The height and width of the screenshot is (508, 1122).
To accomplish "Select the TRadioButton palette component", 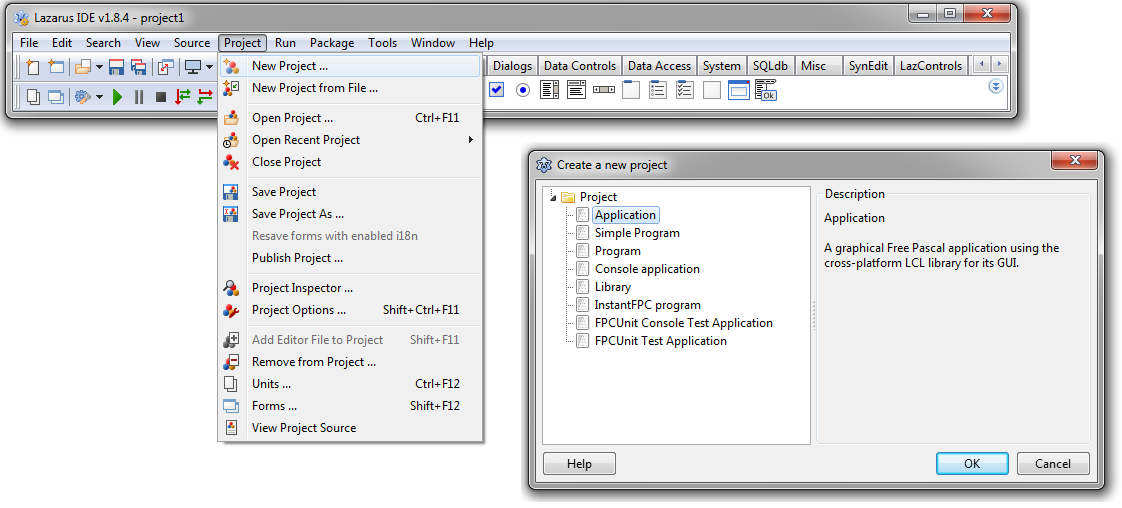I will pos(523,89).
